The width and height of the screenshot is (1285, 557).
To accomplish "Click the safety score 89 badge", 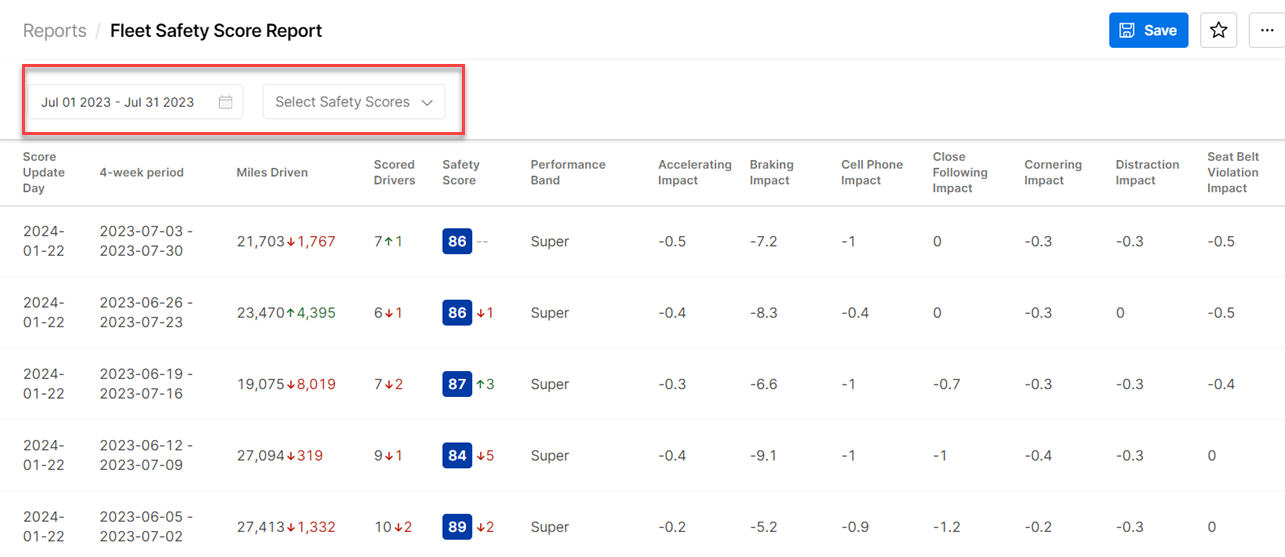I will pyautogui.click(x=457, y=527).
